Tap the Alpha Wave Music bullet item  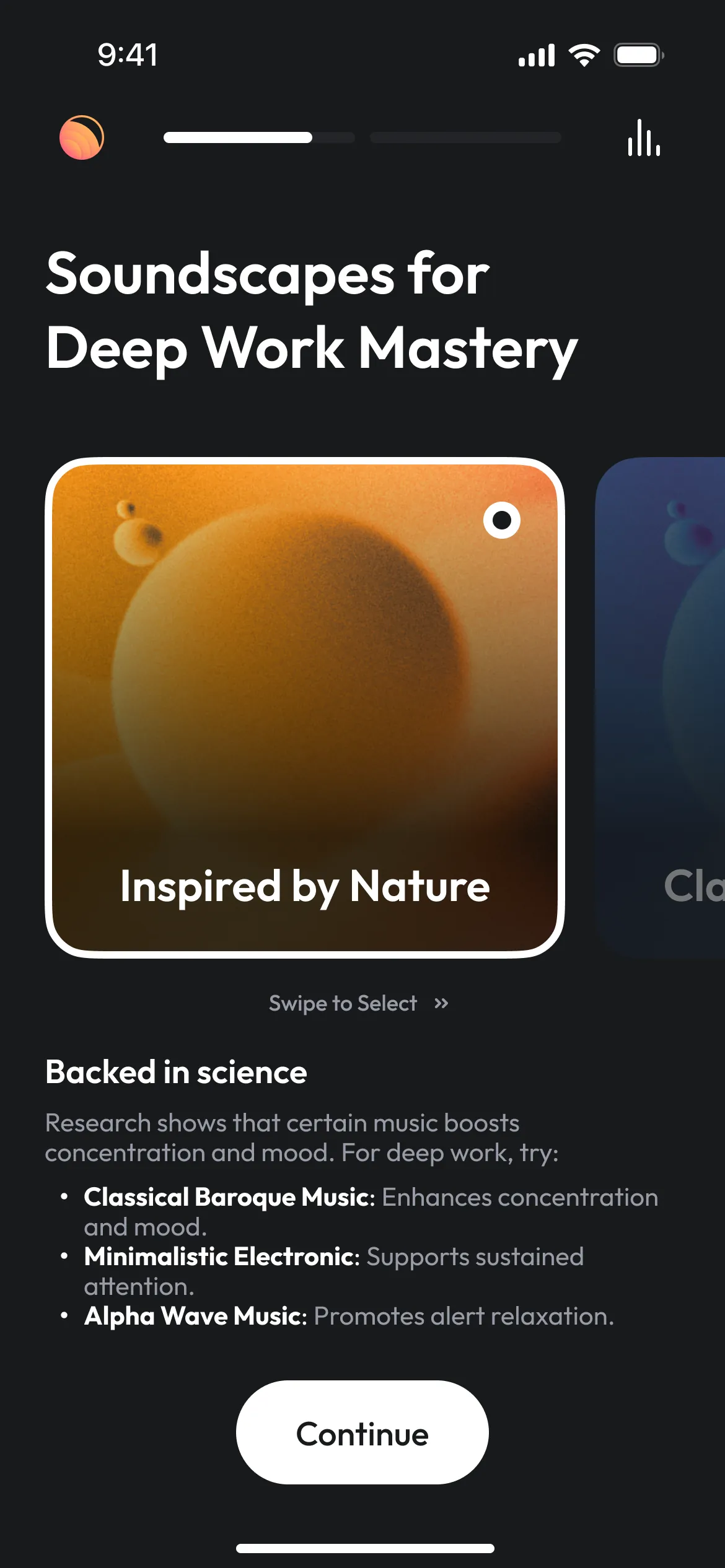click(349, 1316)
